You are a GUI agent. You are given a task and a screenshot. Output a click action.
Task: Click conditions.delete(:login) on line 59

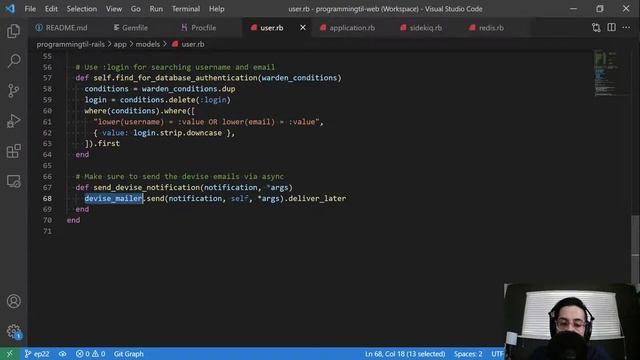(x=175, y=100)
